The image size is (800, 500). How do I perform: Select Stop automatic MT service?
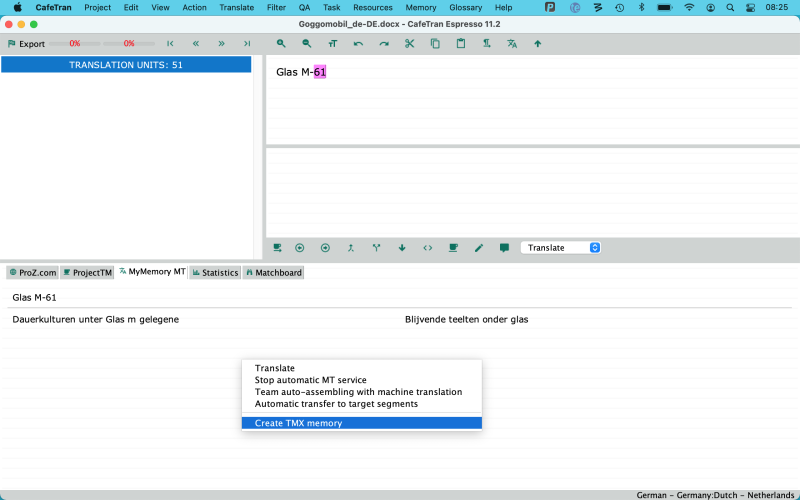click(x=362, y=380)
